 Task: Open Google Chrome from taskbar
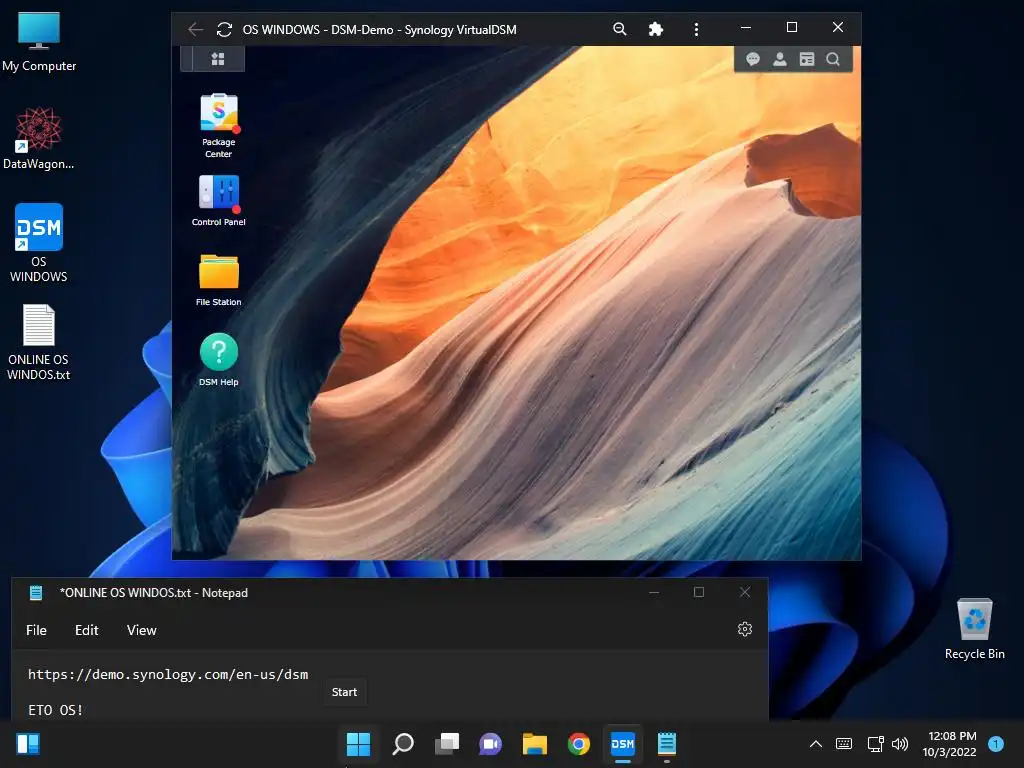[x=579, y=744]
